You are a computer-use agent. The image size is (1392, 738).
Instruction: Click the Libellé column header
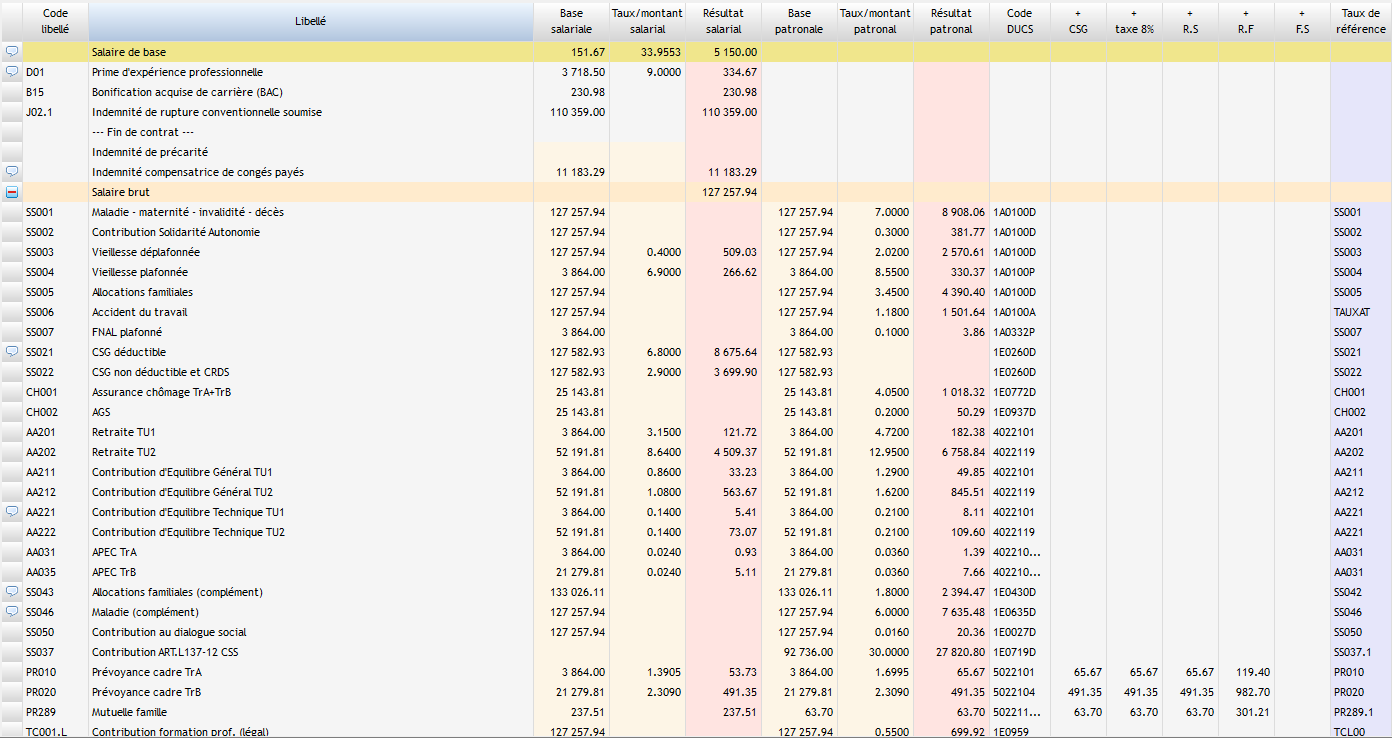(311, 21)
